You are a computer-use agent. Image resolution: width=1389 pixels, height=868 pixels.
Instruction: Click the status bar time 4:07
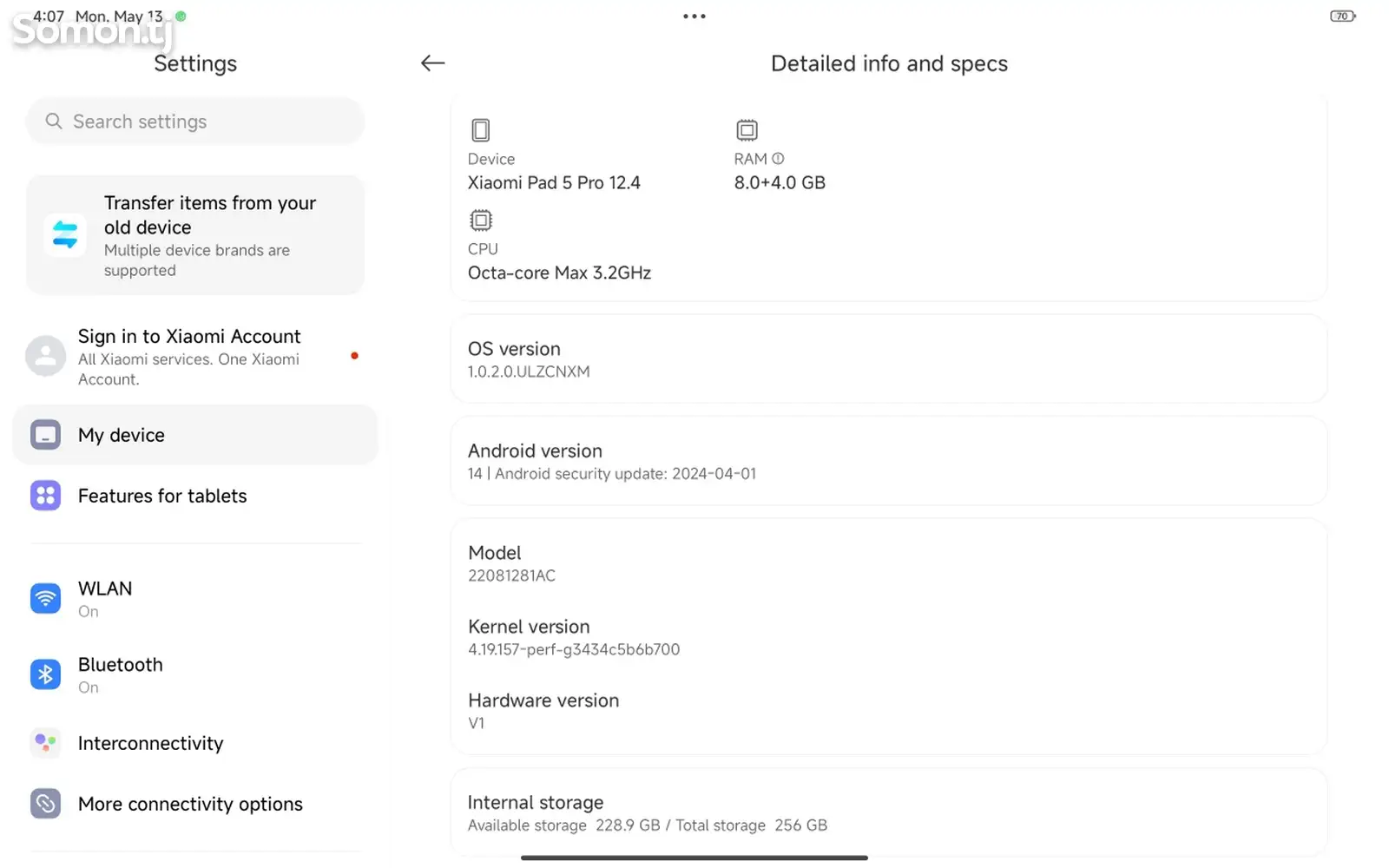pyautogui.click(x=49, y=16)
